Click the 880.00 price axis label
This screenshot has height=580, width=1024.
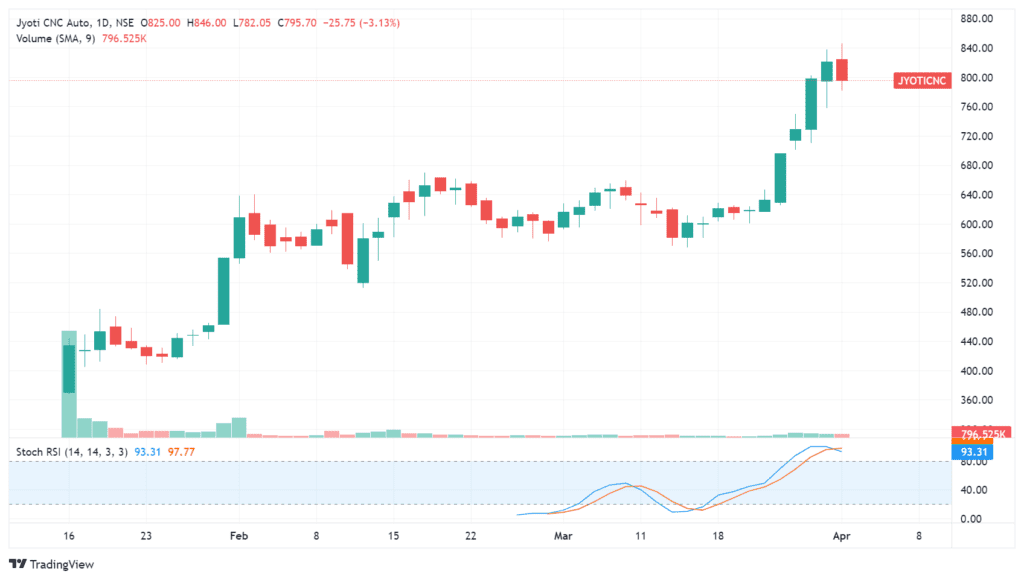coord(976,18)
